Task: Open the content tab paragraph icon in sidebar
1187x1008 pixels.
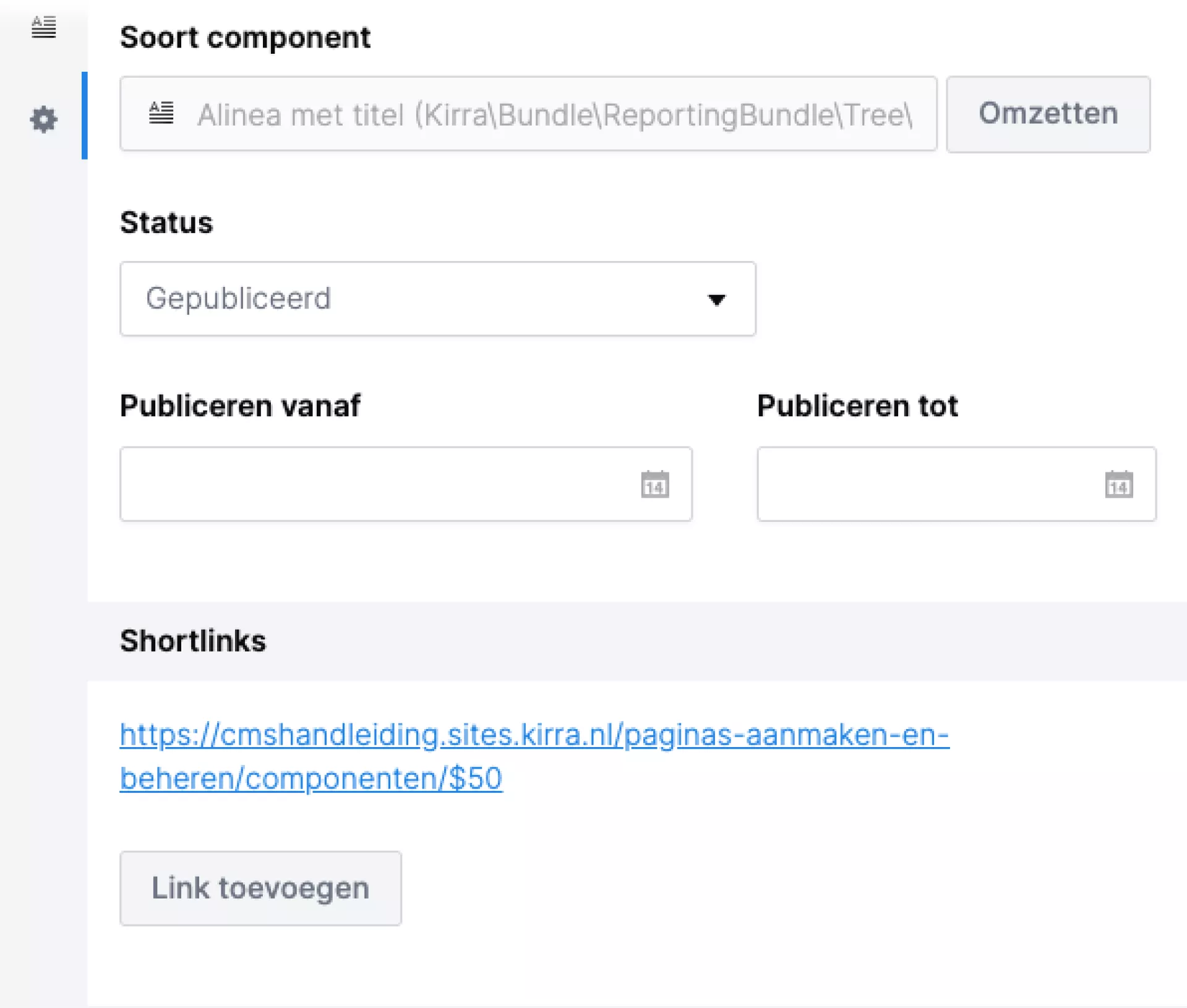Action: pyautogui.click(x=43, y=27)
